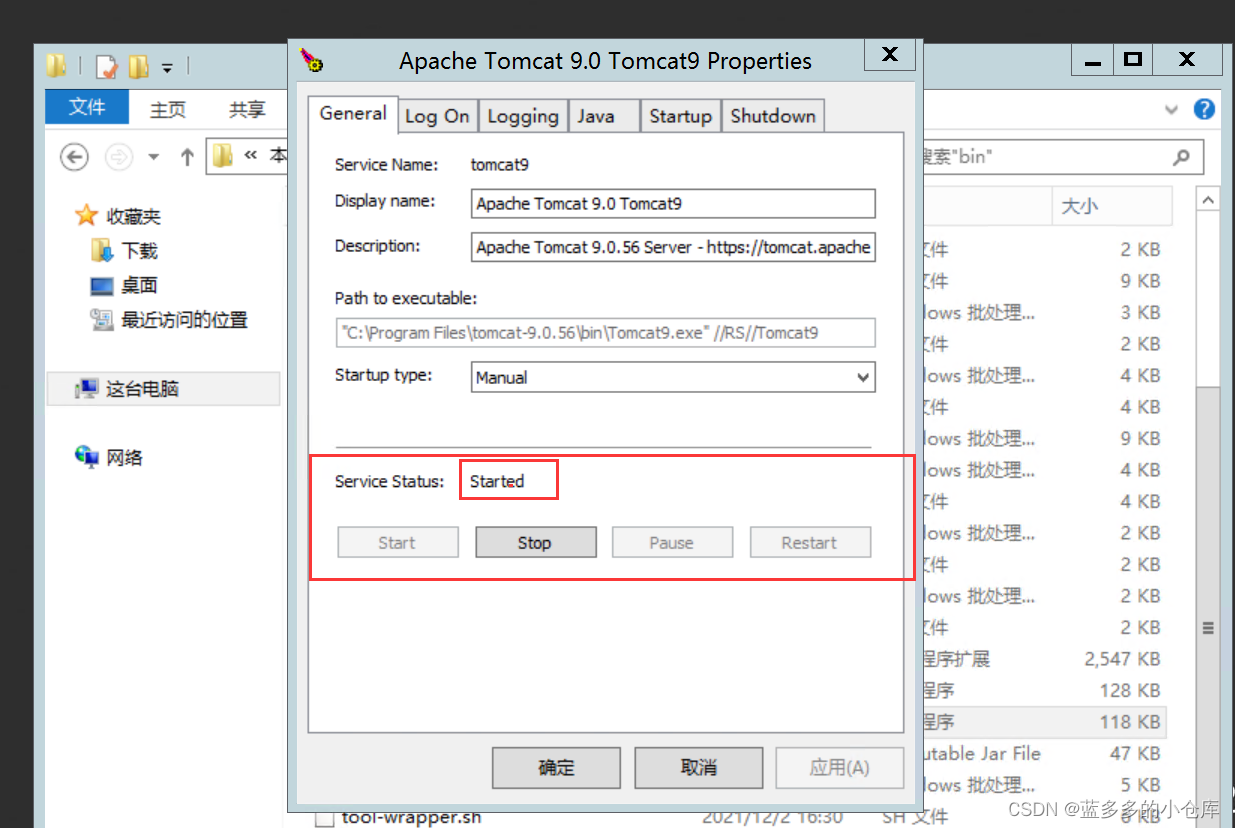Click the folder icon in Explorer address bar

[223, 155]
